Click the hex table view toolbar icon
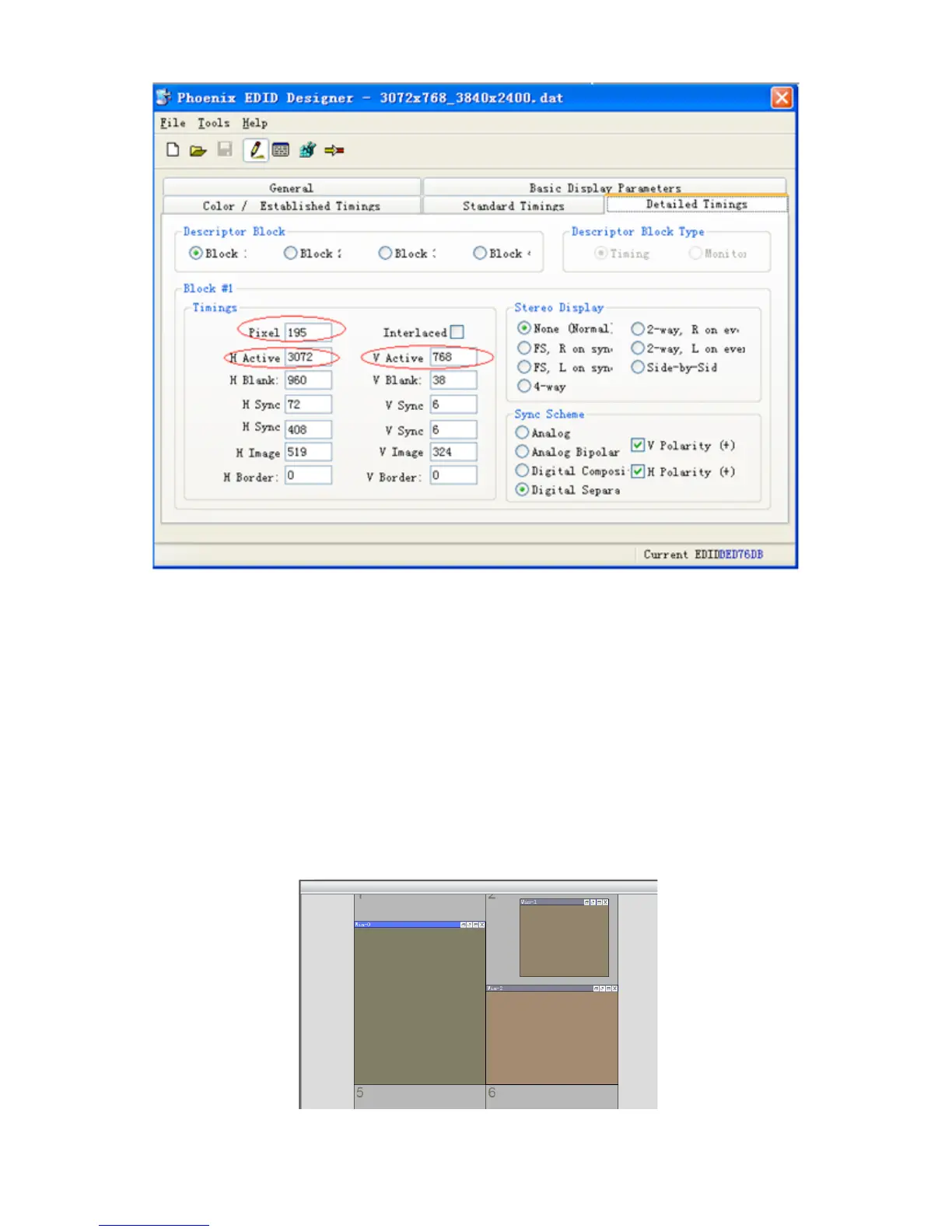Screen dimensions: 952x1232 click(x=281, y=150)
